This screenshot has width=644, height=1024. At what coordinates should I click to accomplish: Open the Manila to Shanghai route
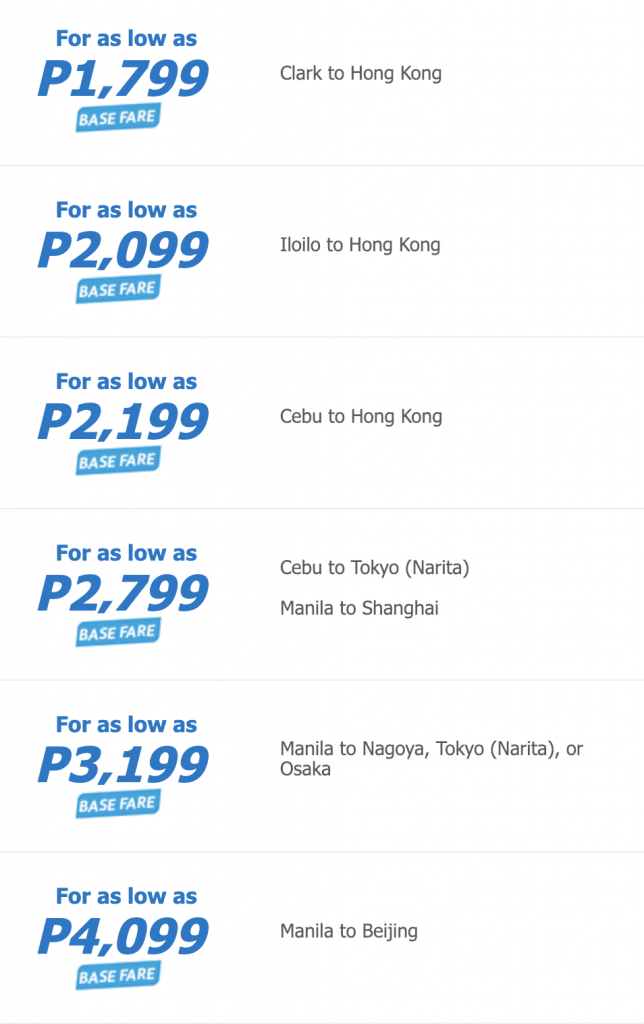pyautogui.click(x=359, y=608)
